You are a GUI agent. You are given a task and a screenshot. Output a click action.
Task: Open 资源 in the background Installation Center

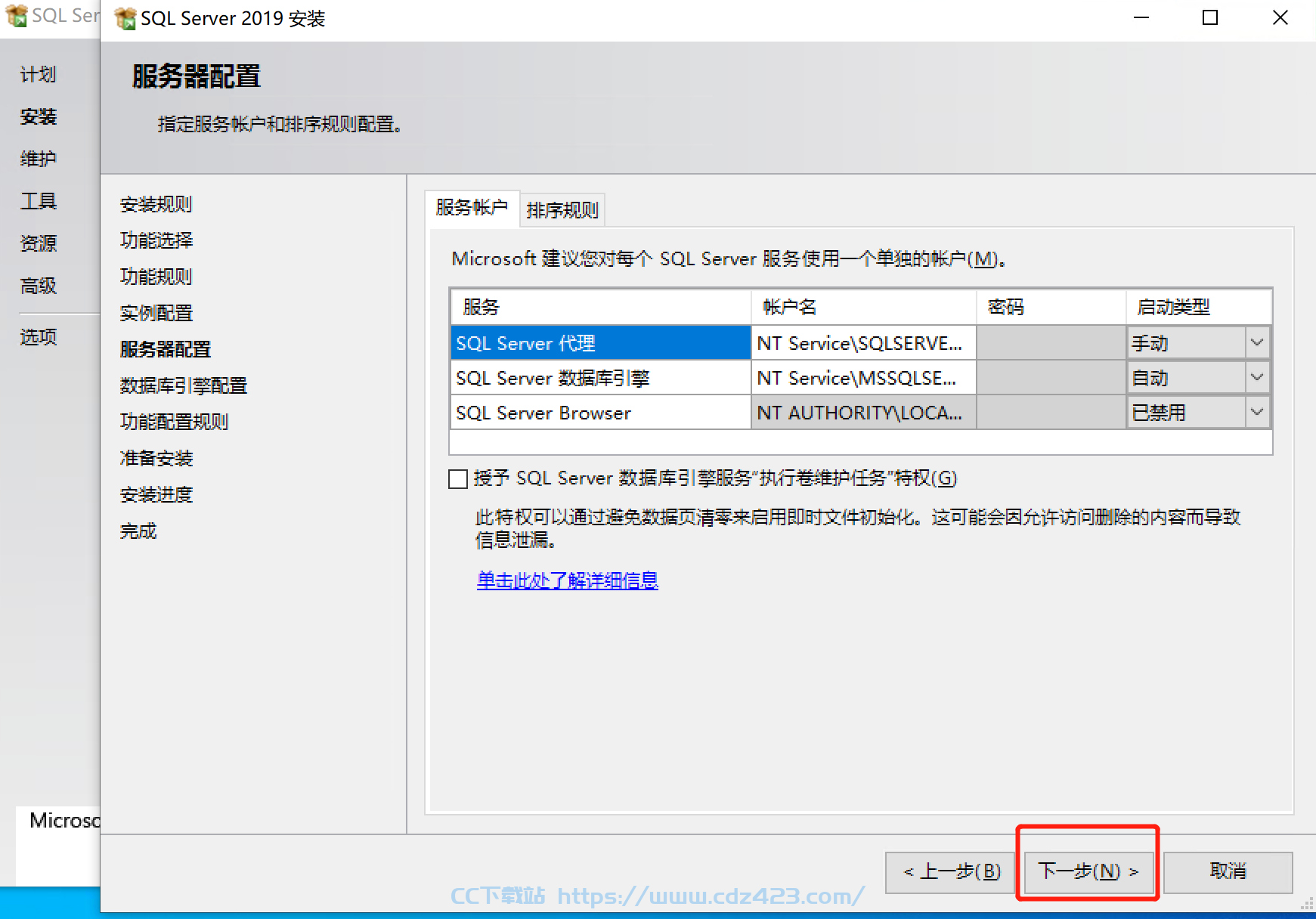(x=39, y=243)
